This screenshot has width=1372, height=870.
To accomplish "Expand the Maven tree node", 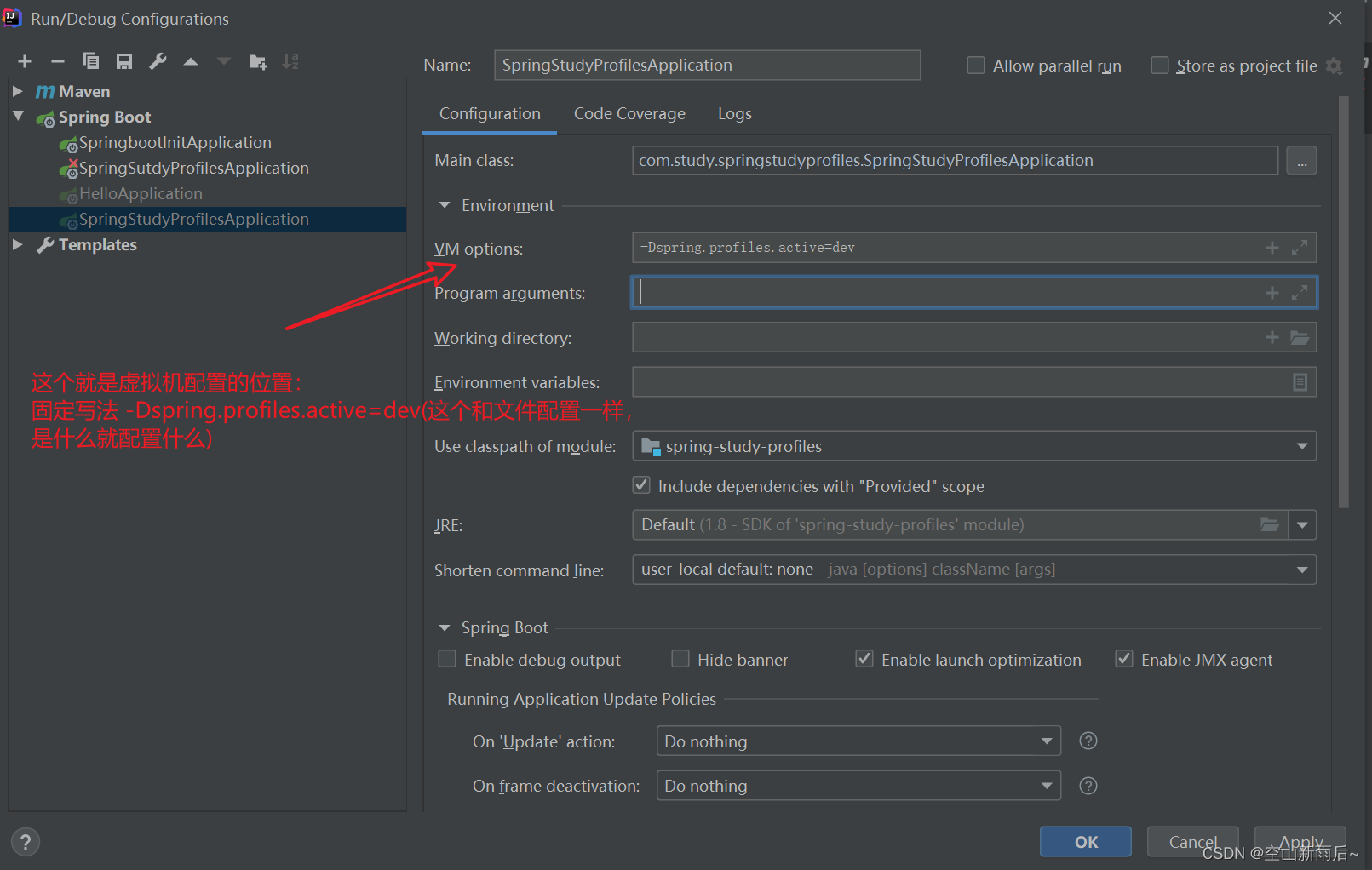I will tap(18, 90).
